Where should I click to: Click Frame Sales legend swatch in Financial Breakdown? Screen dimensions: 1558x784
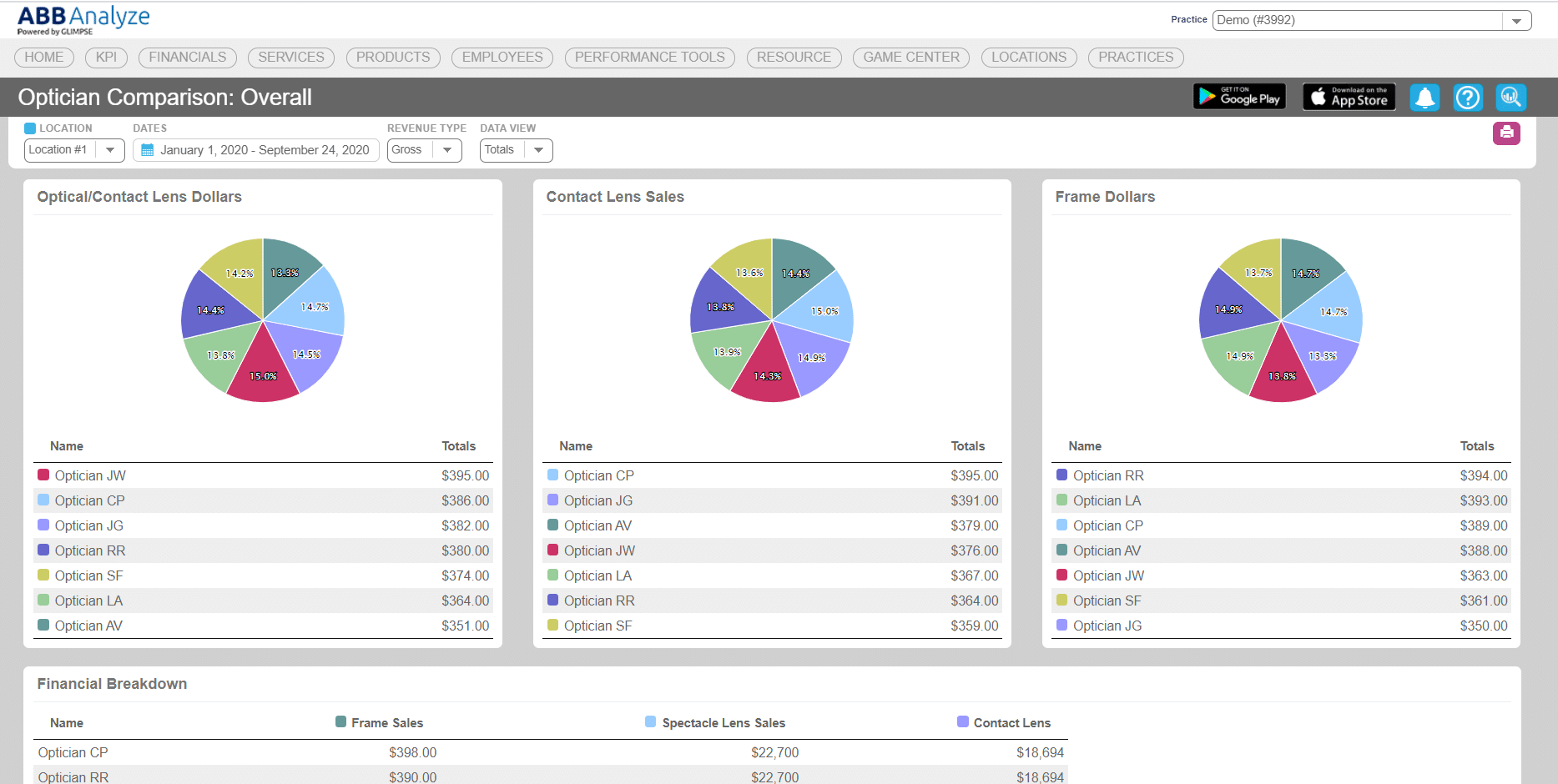(340, 721)
